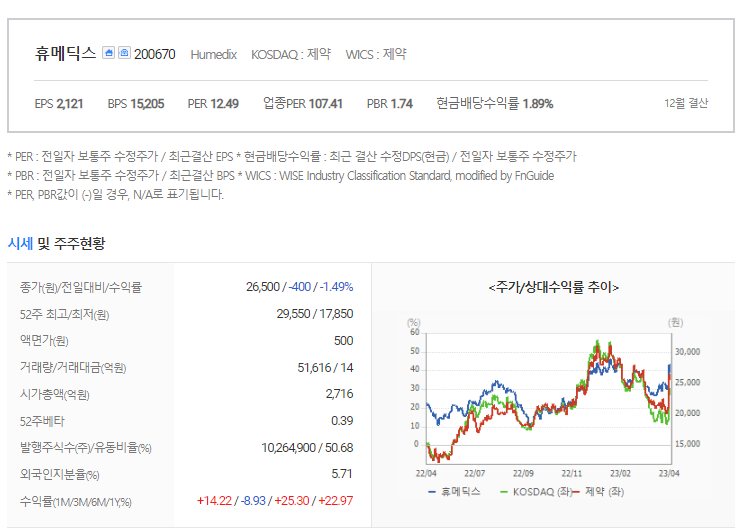
Task: Click the 52주 최고/최저(원) row label
Action: click(x=64, y=314)
